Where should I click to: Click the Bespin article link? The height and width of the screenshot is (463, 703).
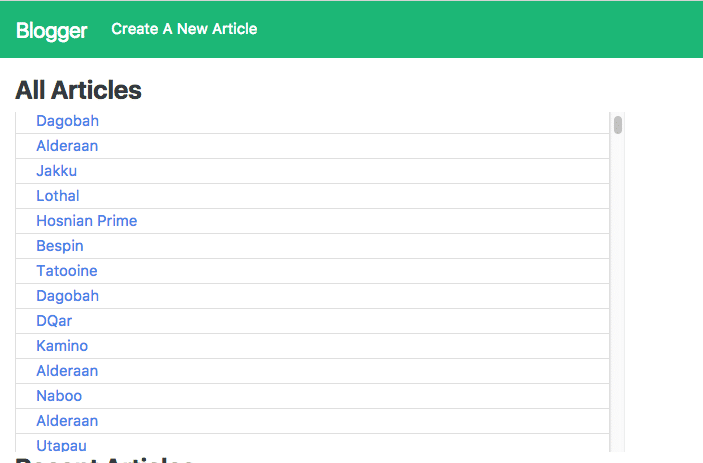point(60,246)
